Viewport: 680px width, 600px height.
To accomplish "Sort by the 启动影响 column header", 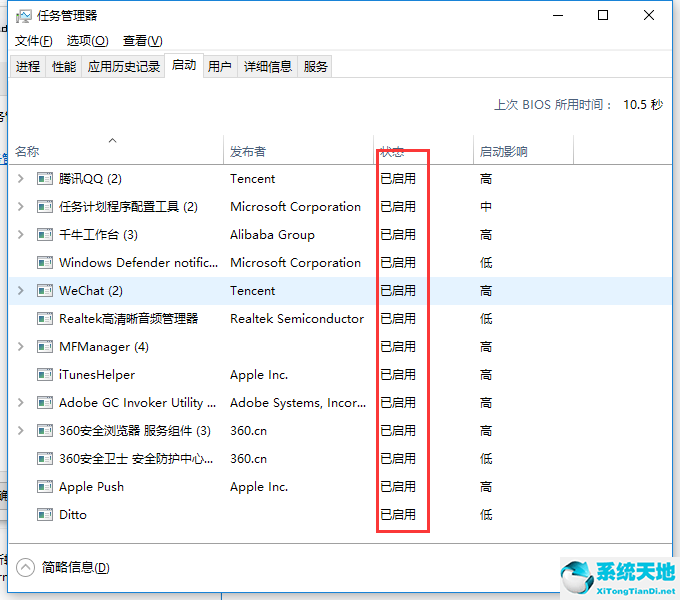I will pyautogui.click(x=523, y=150).
